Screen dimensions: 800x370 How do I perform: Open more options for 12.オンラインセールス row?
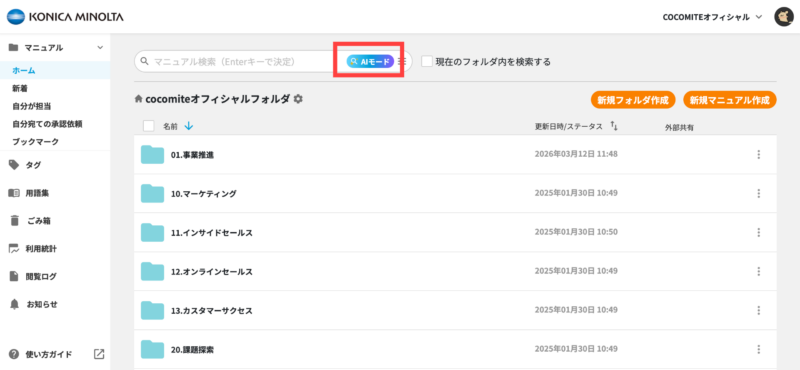point(759,272)
